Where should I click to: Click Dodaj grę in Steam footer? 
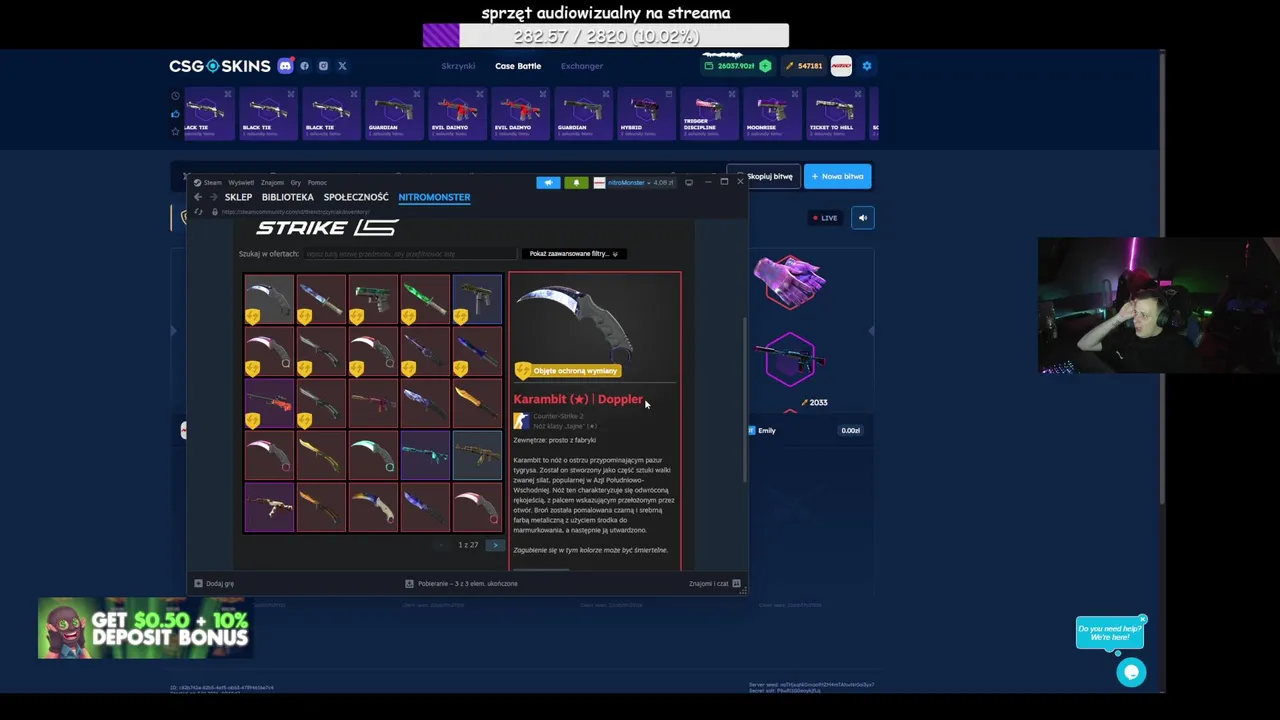coord(214,583)
